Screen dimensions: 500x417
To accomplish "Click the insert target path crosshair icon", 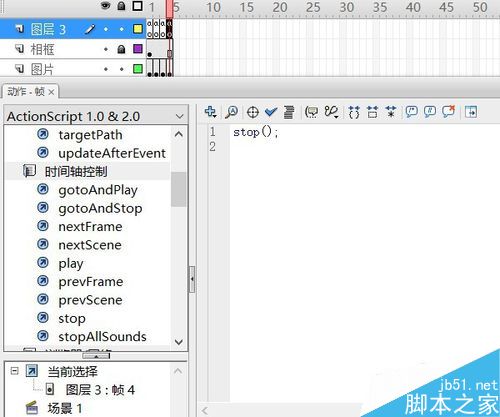I will pos(253,112).
